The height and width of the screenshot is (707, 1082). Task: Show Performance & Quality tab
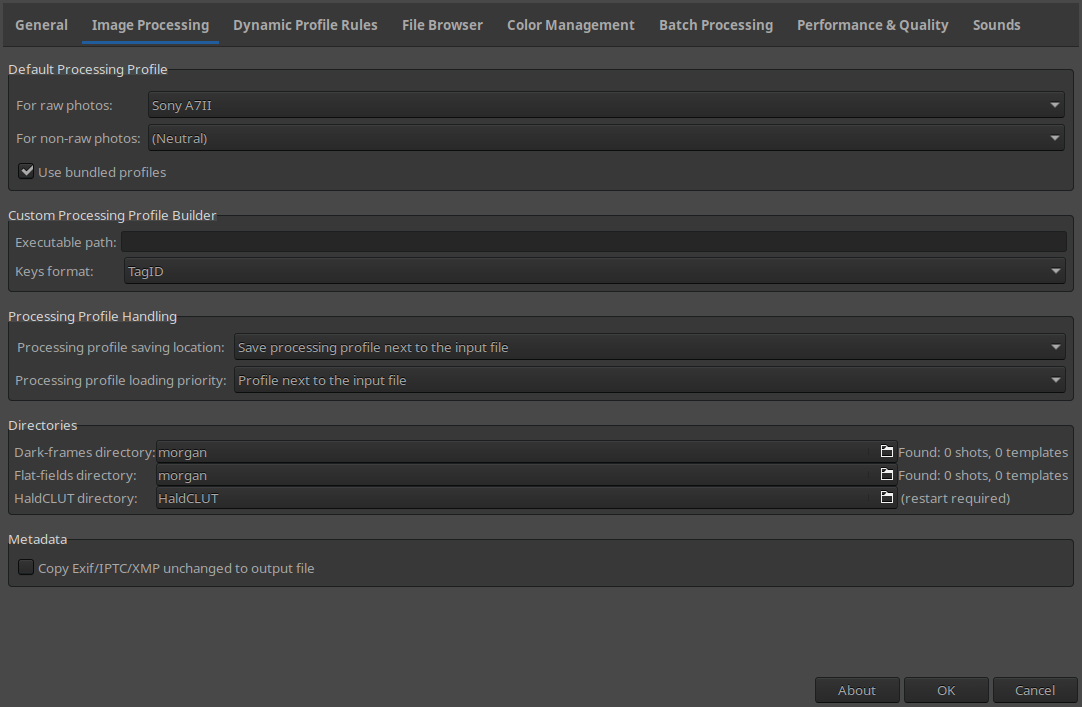click(872, 25)
